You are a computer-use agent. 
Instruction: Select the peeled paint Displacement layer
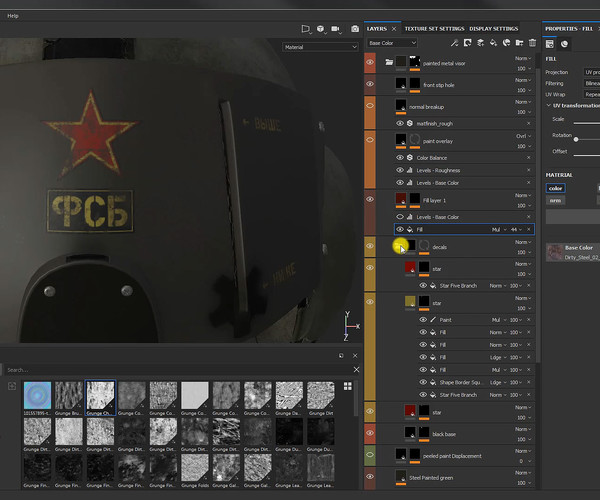[x=450, y=456]
